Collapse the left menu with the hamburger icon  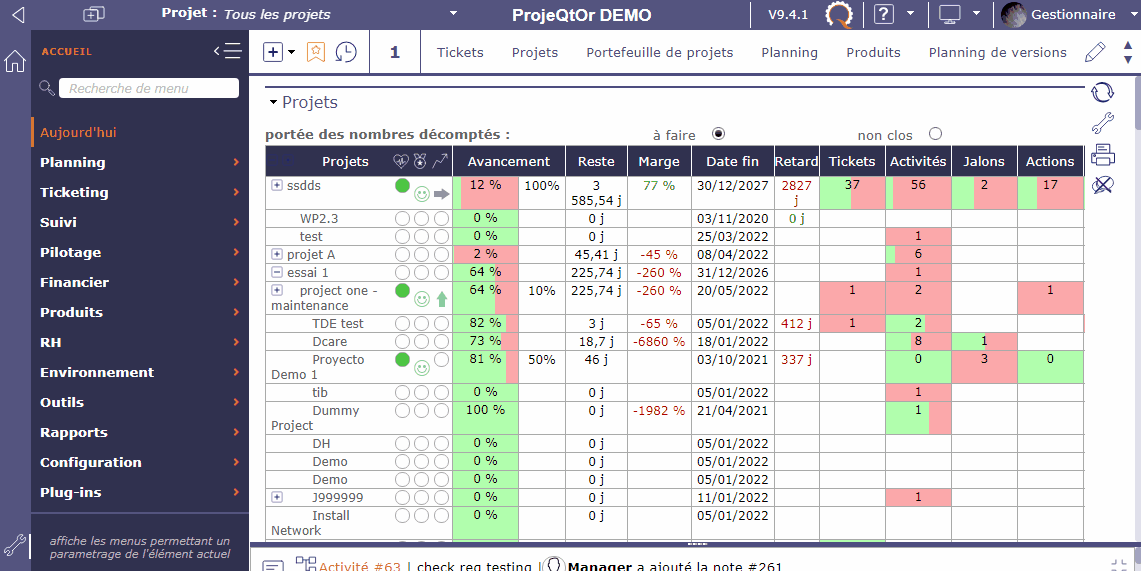coord(228,51)
